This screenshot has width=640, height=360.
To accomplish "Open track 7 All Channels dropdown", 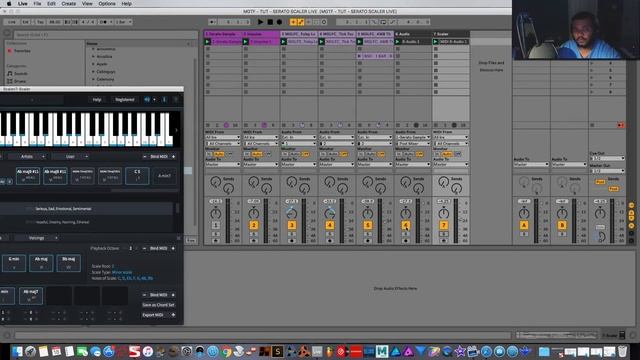I will point(451,144).
